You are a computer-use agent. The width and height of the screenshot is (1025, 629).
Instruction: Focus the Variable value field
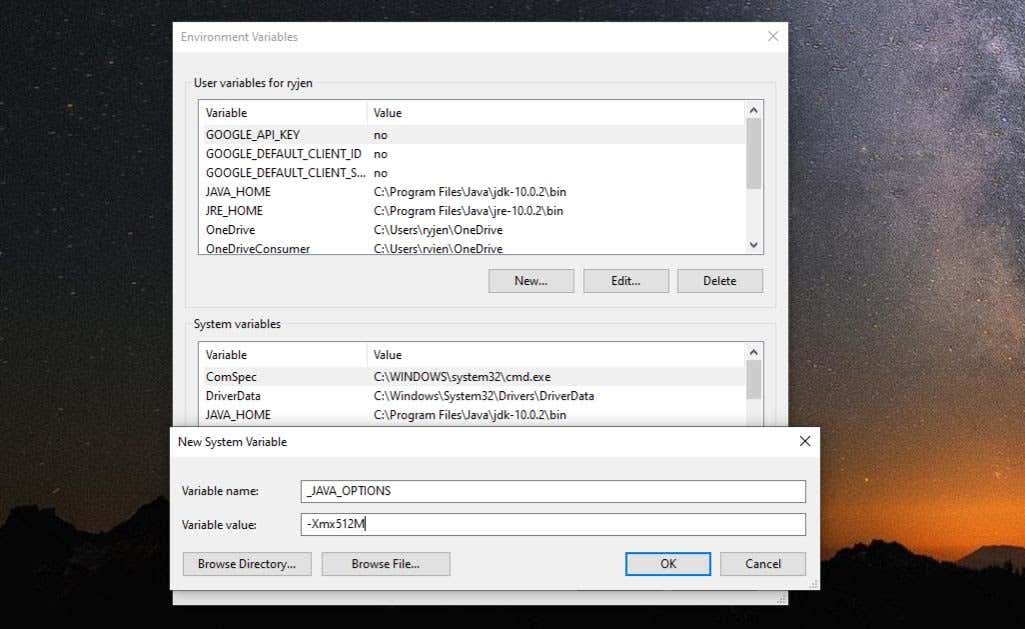(553, 524)
